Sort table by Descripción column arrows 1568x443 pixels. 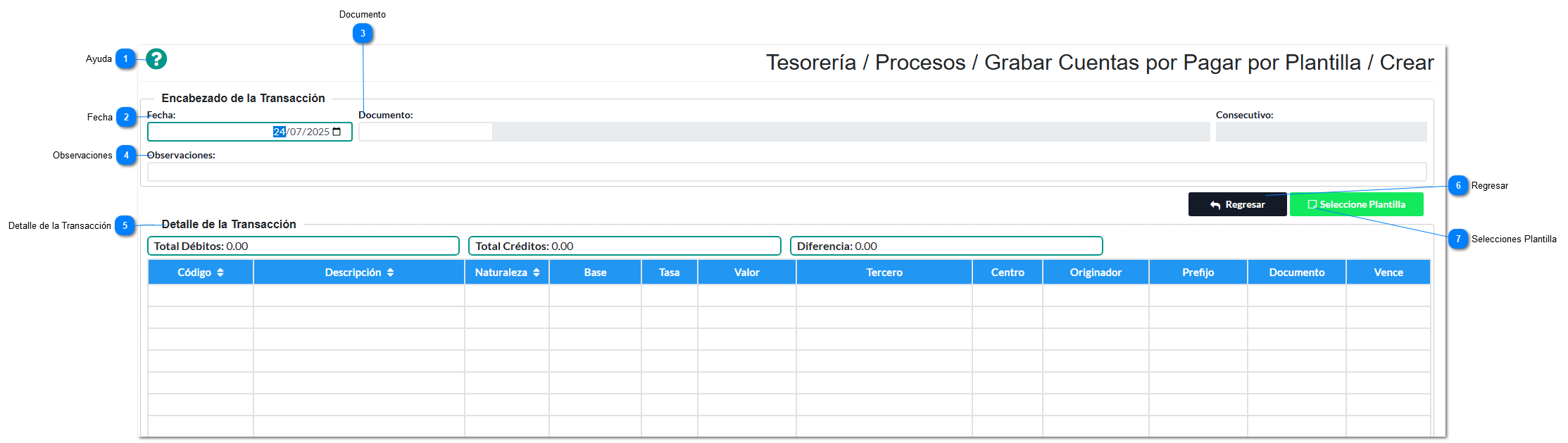pyautogui.click(x=390, y=273)
